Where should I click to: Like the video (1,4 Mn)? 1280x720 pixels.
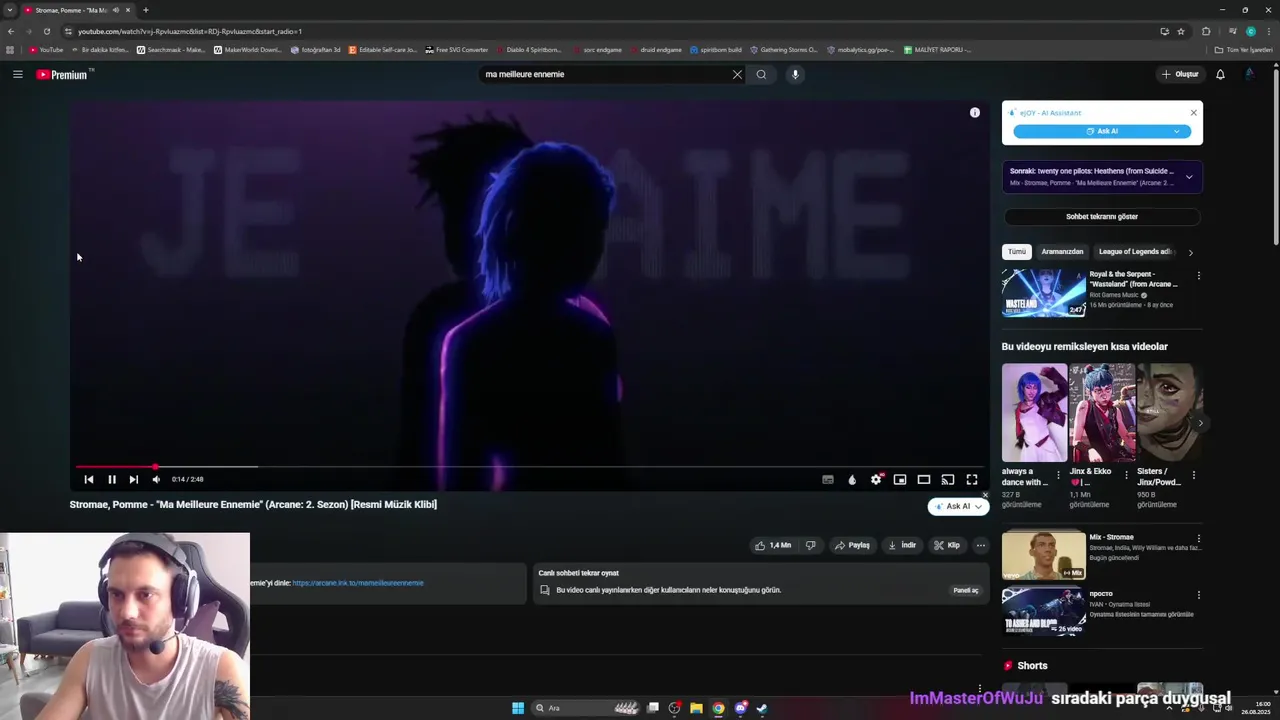pyautogui.click(x=773, y=545)
